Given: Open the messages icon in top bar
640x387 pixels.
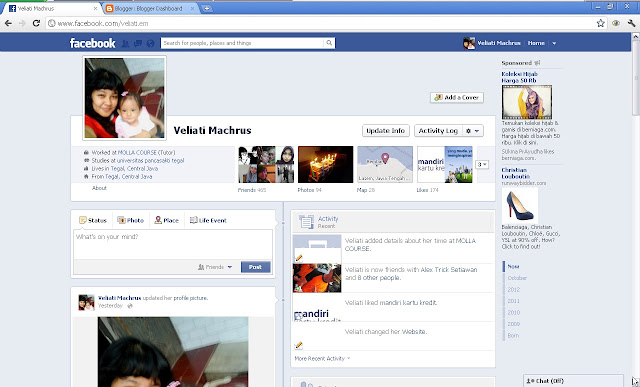Looking at the screenshot, I should point(138,43).
